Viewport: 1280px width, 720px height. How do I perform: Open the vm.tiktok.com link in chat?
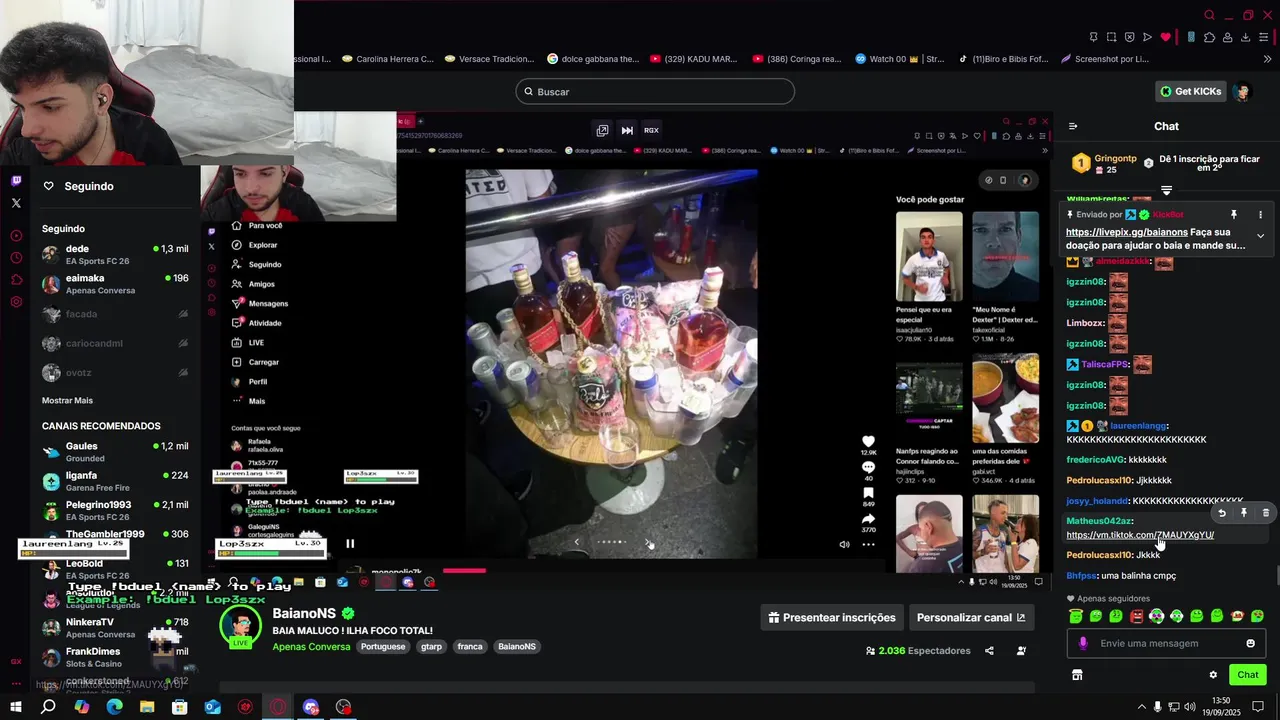(x=1140, y=535)
